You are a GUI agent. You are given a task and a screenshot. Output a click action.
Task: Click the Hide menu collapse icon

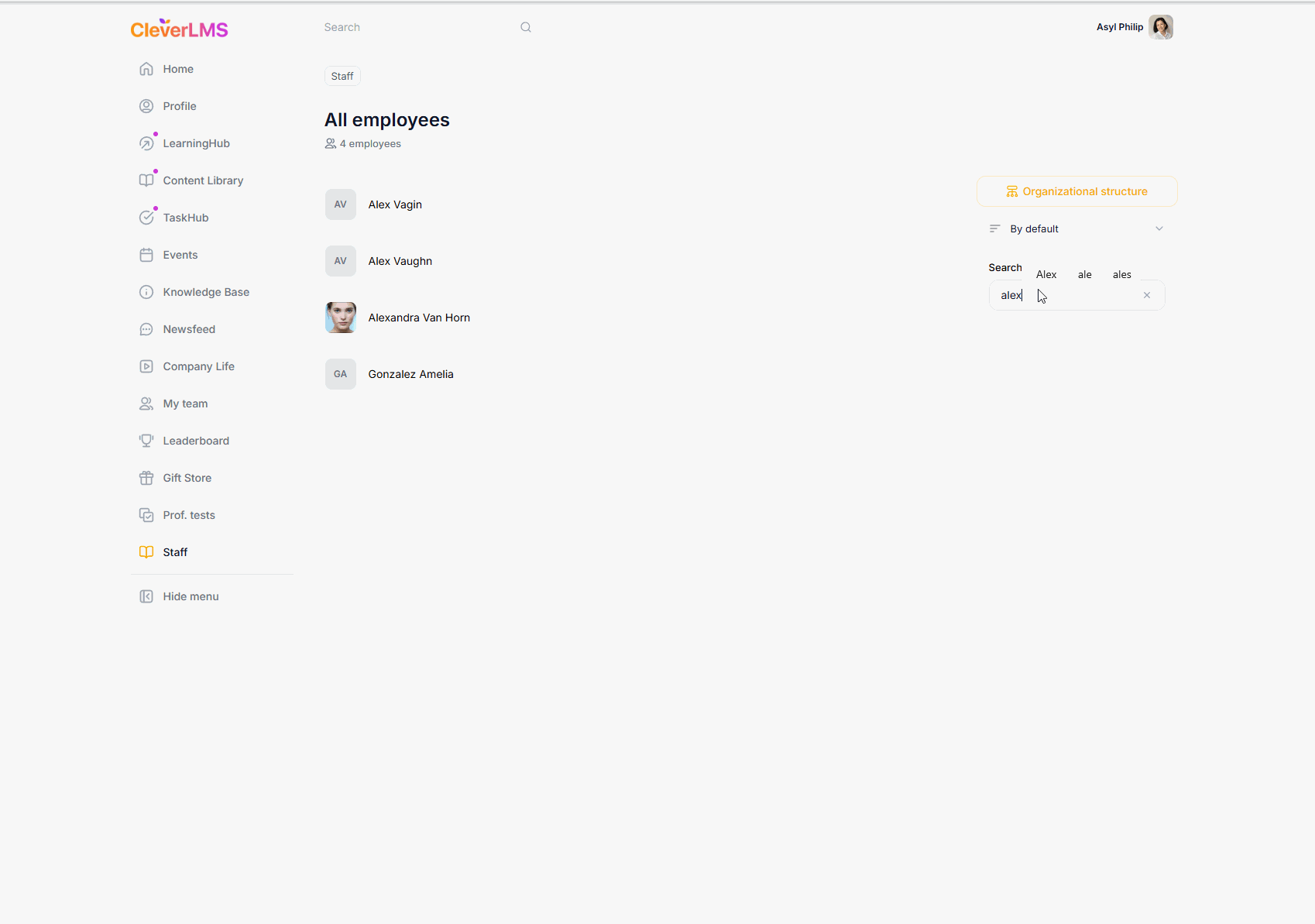point(146,596)
